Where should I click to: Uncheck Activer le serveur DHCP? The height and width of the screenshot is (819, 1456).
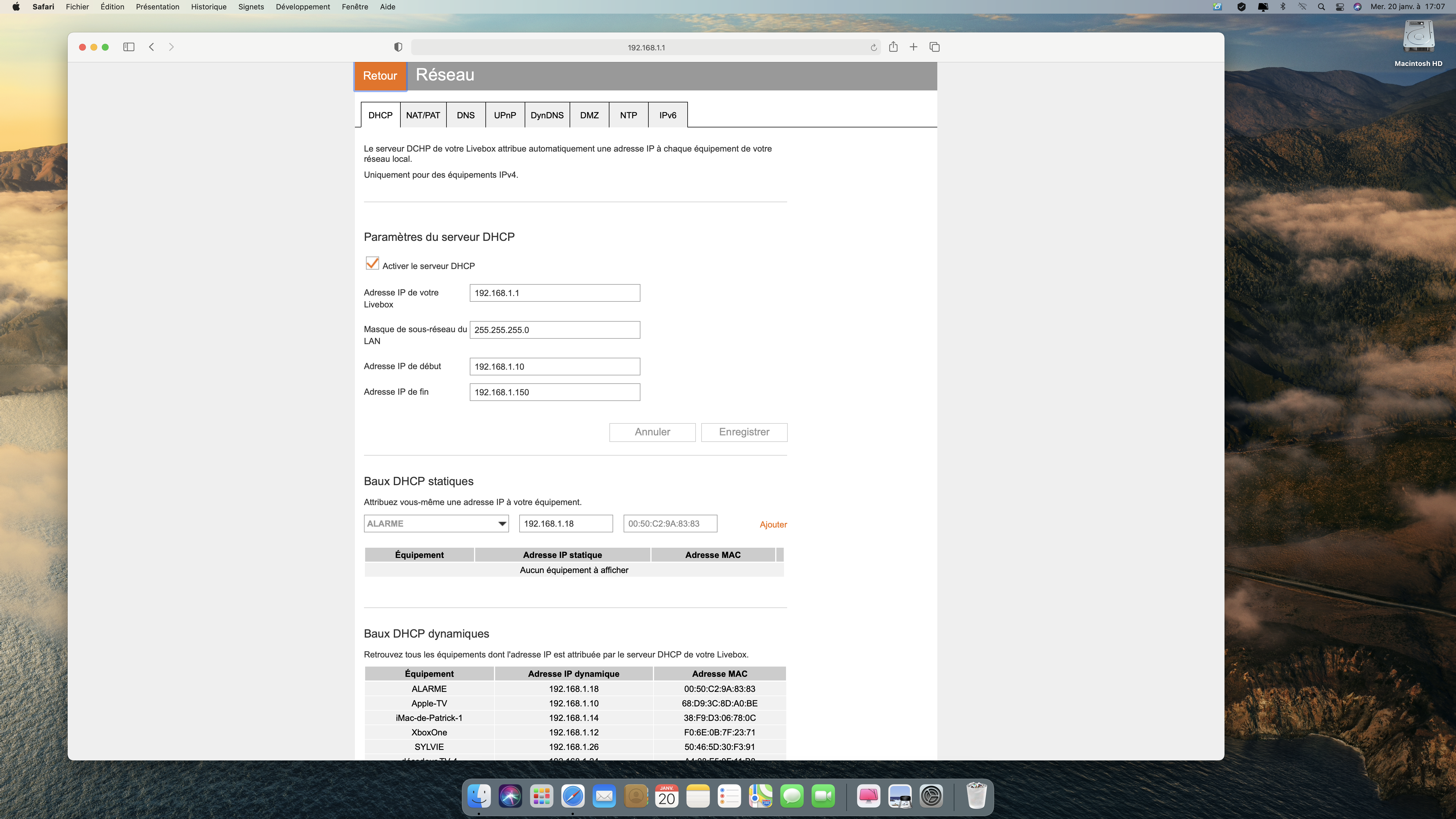372,264
